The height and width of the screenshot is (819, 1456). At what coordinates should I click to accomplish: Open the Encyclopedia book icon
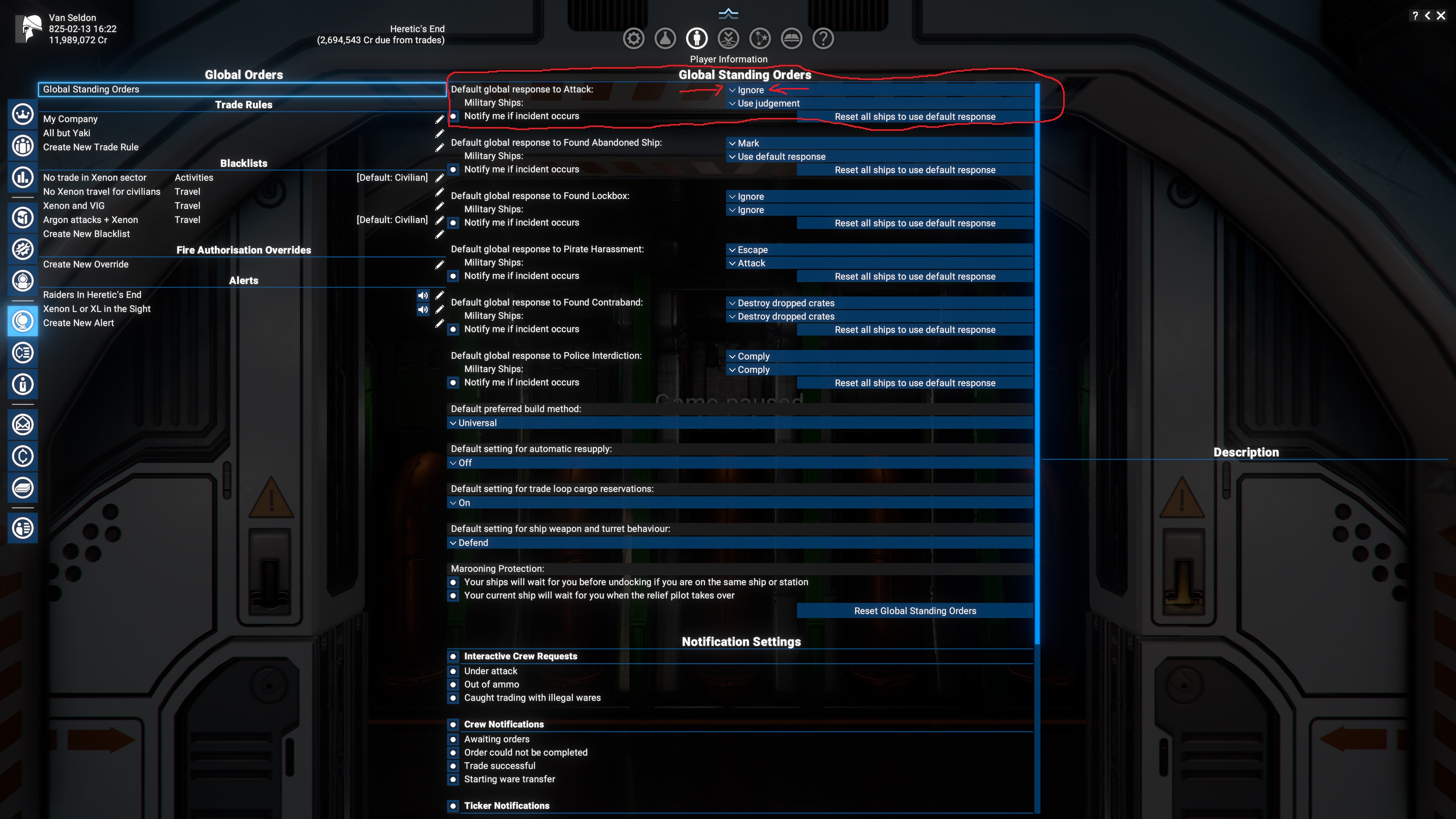(x=791, y=38)
